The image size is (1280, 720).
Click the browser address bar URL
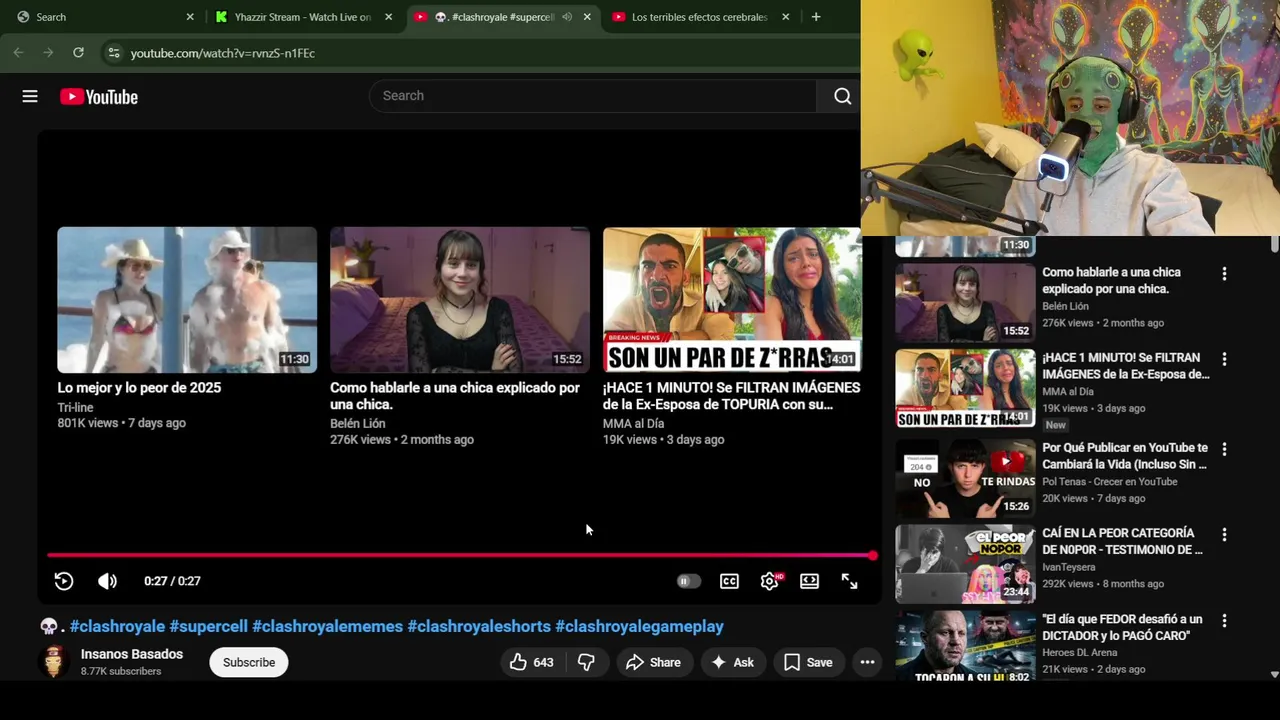pyautogui.click(x=223, y=53)
